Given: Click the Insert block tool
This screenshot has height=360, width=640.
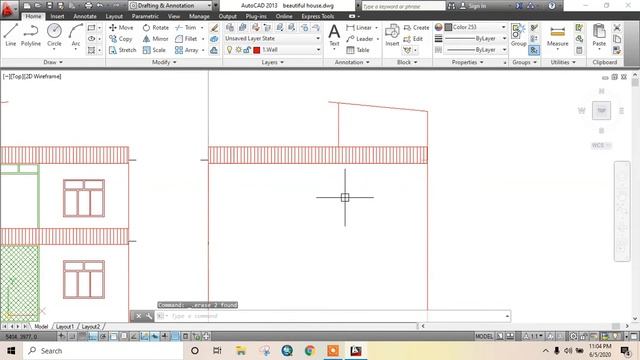Looking at the screenshot, I should [x=392, y=35].
